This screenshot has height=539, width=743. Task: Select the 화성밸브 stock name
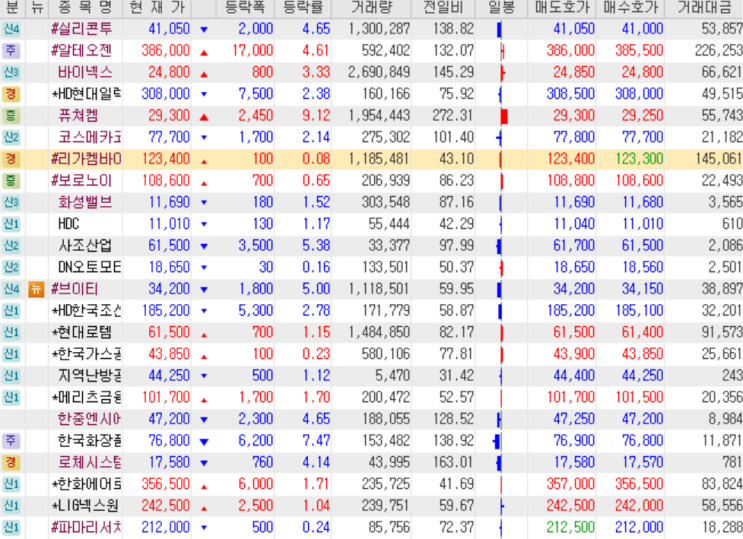pyautogui.click(x=85, y=202)
